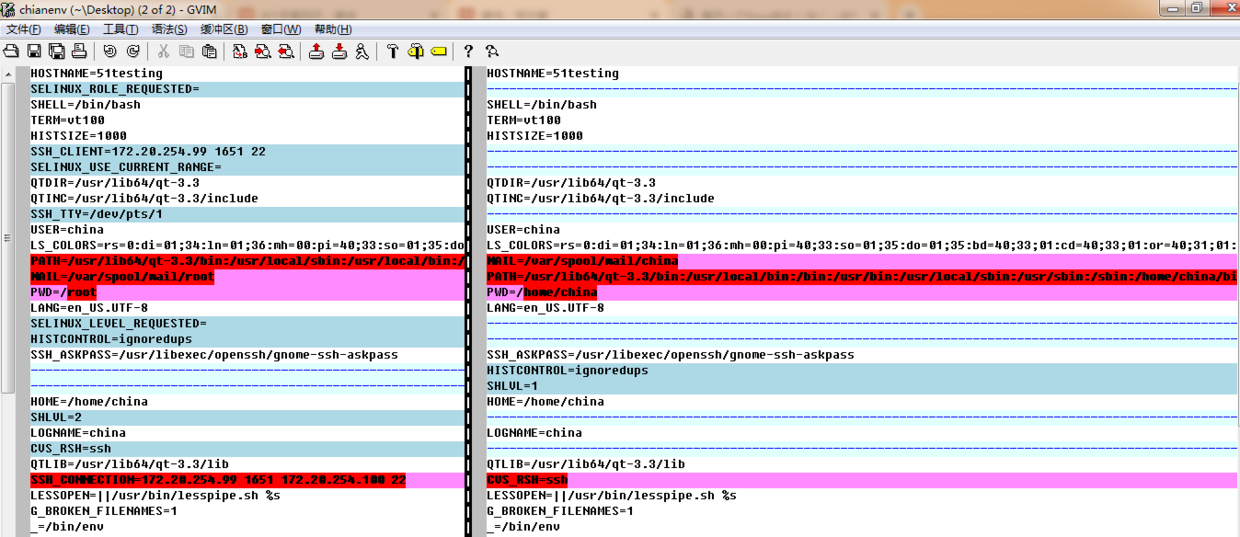Click LS_COLORS= line in right pane

862,245
